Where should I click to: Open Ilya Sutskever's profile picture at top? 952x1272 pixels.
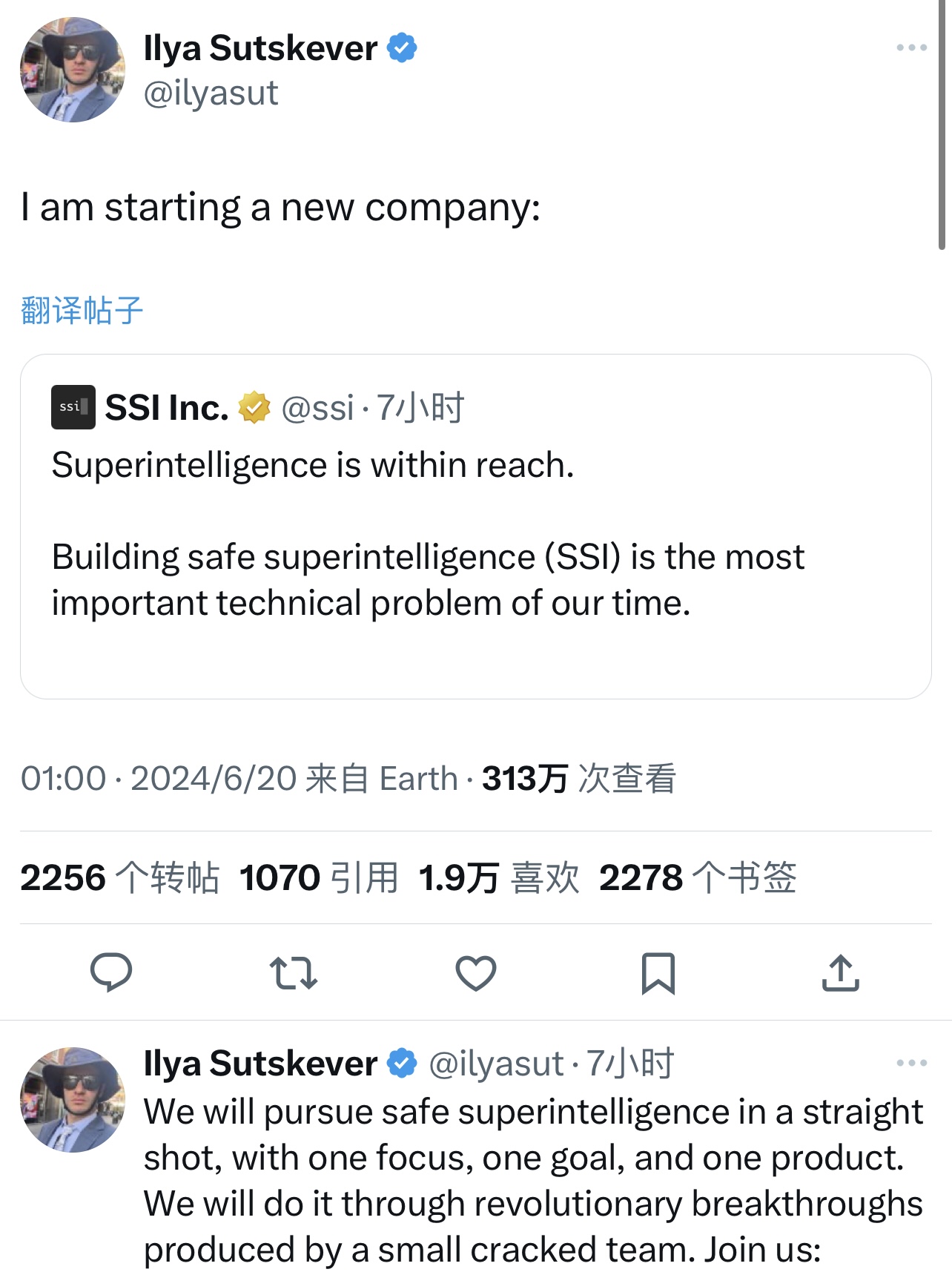tap(73, 70)
